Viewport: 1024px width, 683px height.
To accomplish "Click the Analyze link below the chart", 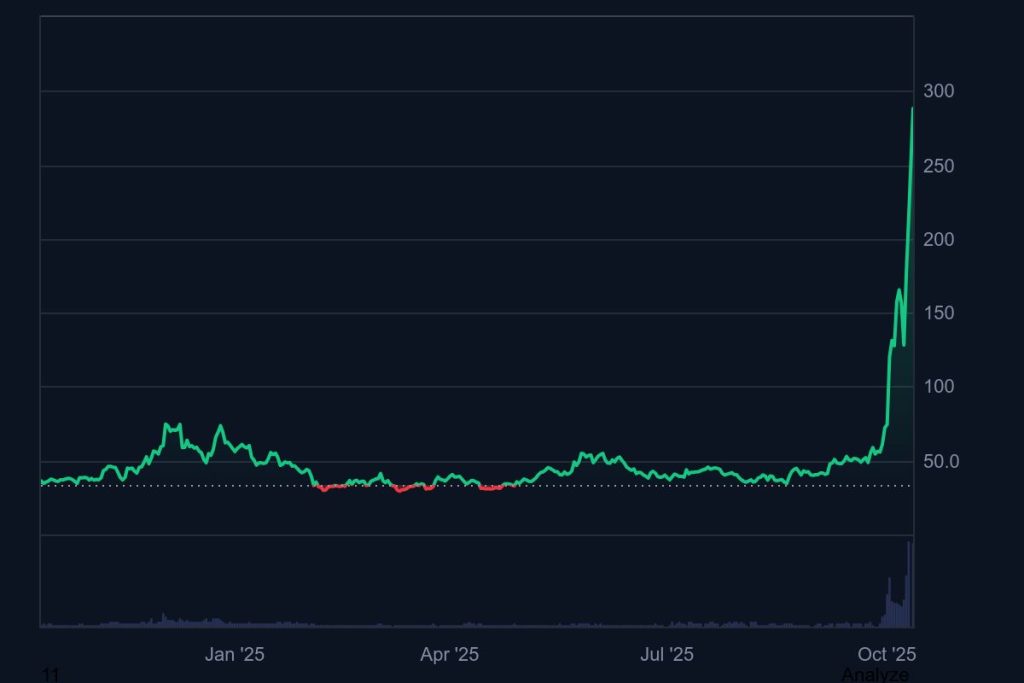I will pyautogui.click(x=875, y=675).
